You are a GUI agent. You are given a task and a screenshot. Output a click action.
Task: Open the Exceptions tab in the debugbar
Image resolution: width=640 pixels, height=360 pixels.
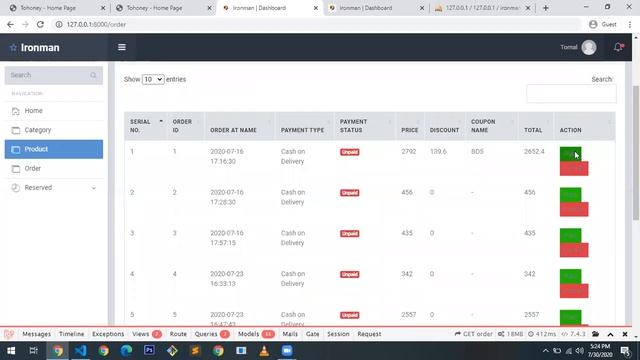(x=108, y=334)
